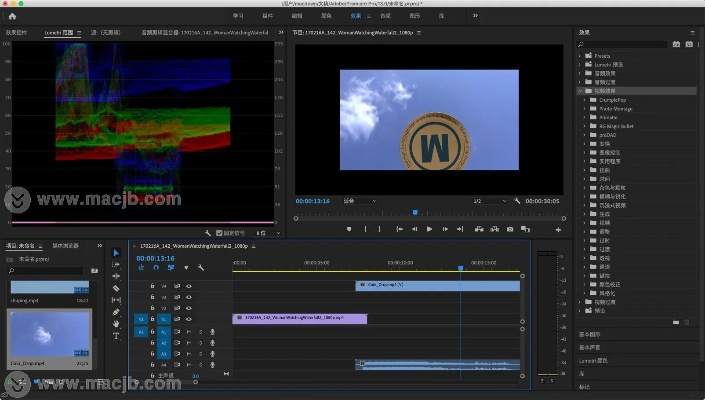Image resolution: width=705 pixels, height=400 pixels.
Task: Expand the Presets effects folder
Action: [x=581, y=55]
